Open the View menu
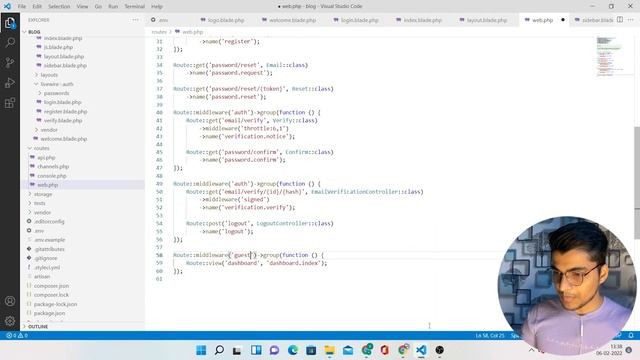This screenshot has height=360, width=640. 82,7
